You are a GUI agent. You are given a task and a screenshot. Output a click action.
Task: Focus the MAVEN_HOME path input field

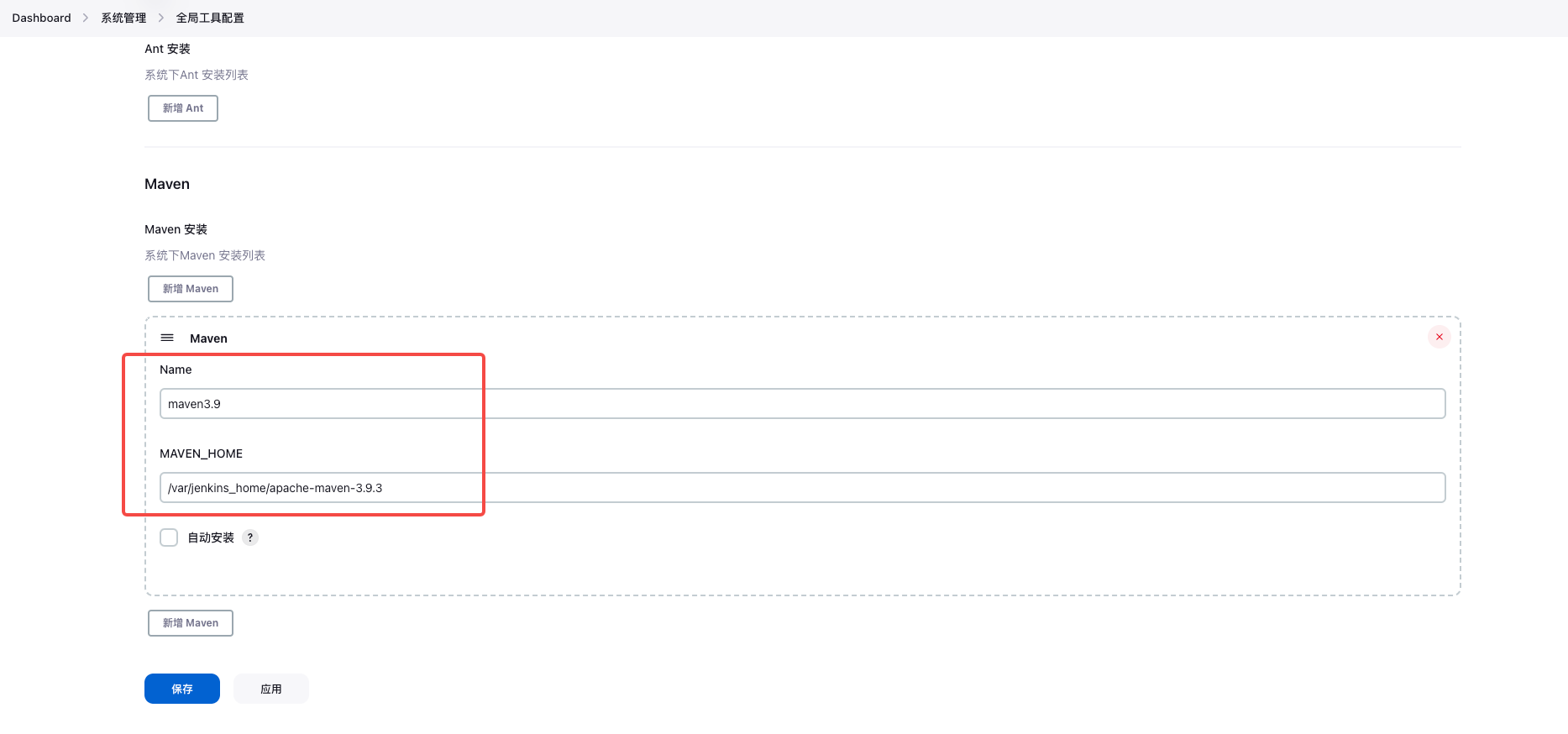[802, 487]
